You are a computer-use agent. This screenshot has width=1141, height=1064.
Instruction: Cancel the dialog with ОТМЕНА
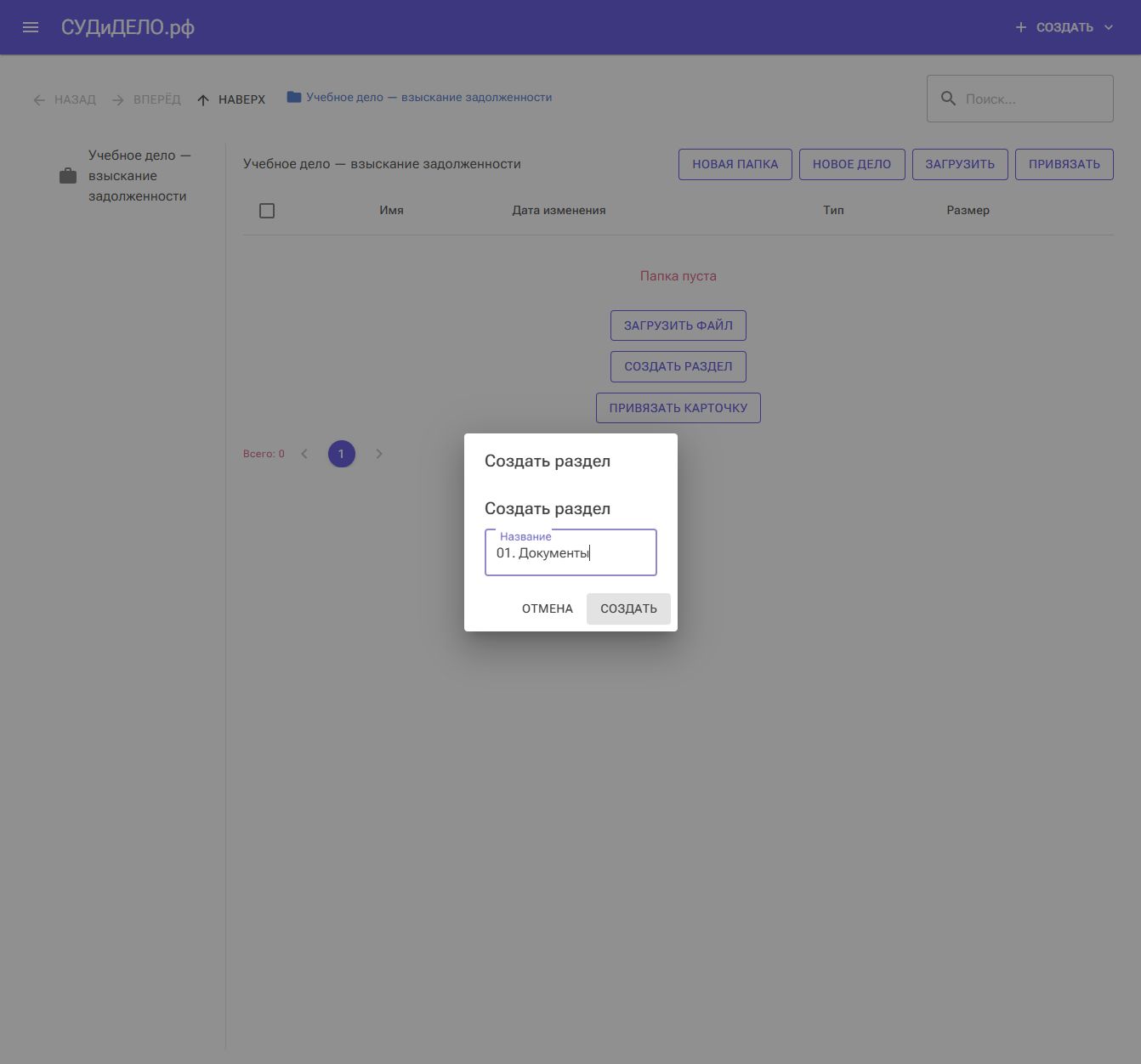[x=548, y=608]
